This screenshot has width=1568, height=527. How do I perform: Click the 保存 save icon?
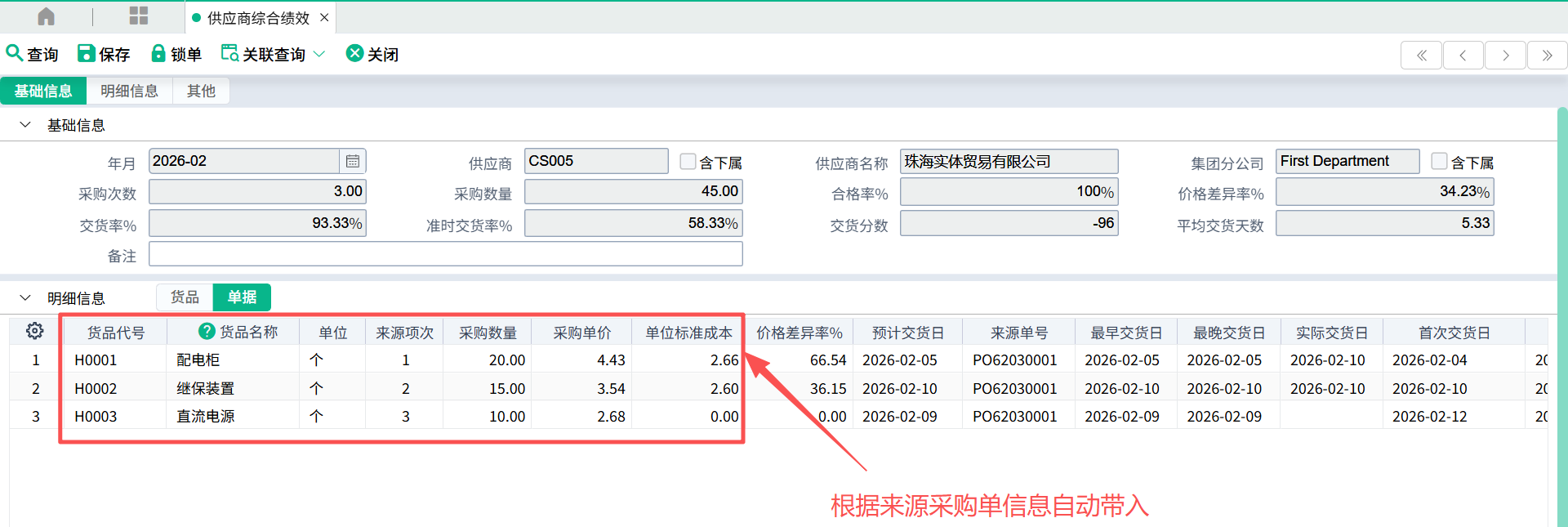[x=86, y=53]
